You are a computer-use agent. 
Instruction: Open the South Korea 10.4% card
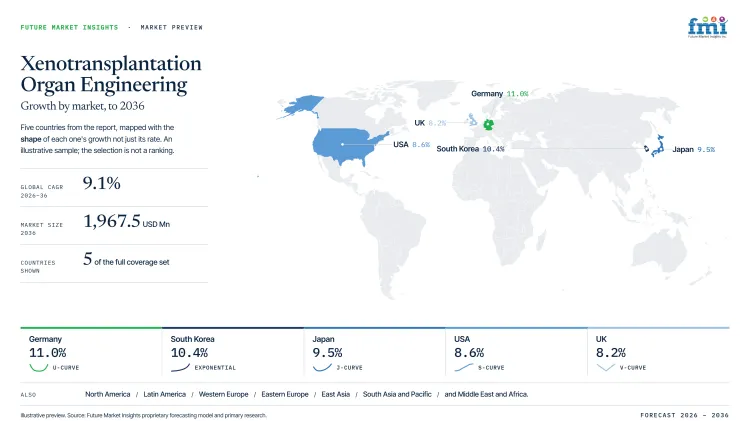pyautogui.click(x=233, y=353)
